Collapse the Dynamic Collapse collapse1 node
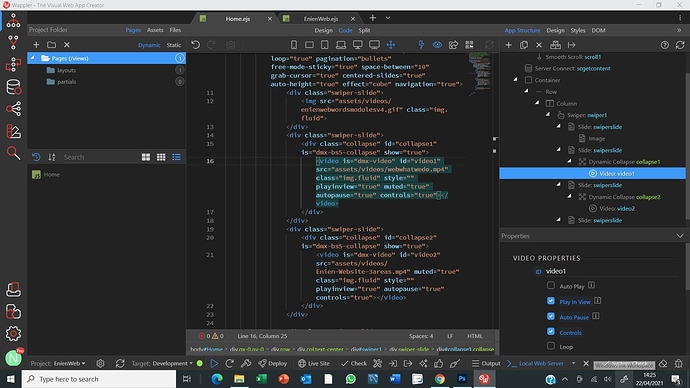This screenshot has height=388, width=690. (x=569, y=161)
